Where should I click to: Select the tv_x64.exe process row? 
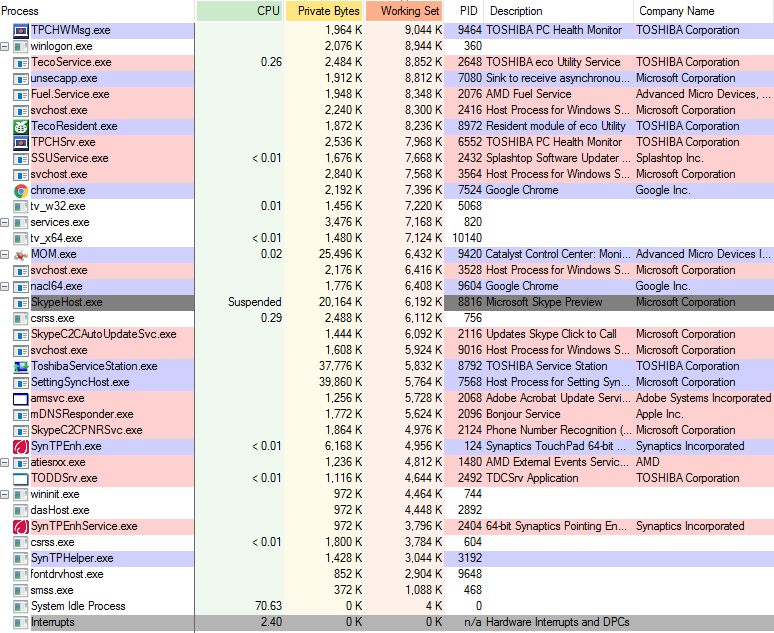pyautogui.click(x=387, y=238)
